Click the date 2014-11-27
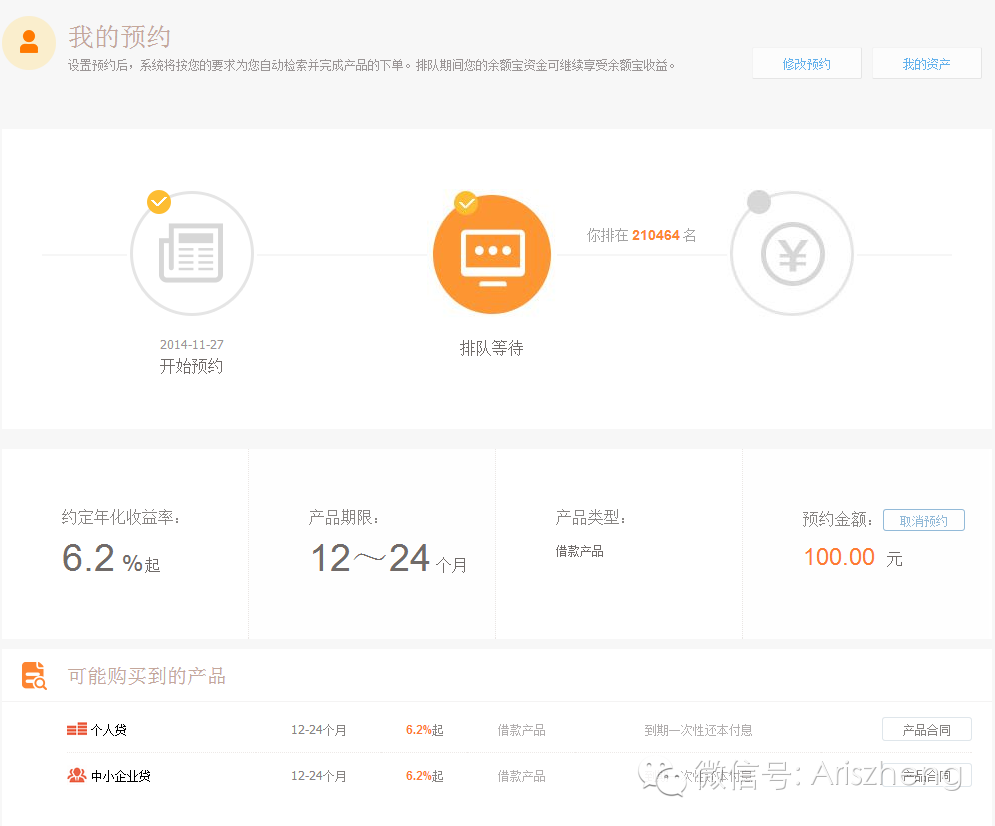995x826 pixels. tap(192, 344)
